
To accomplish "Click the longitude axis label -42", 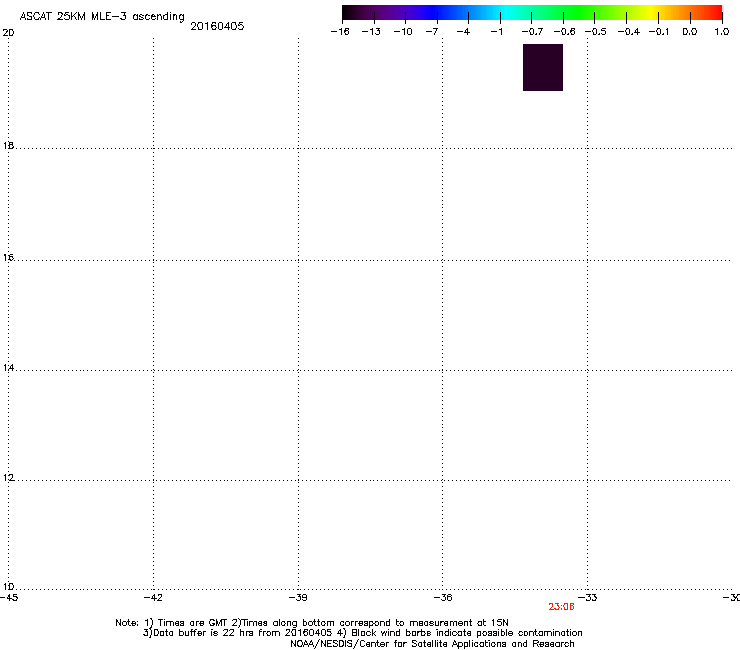I will [153, 598].
